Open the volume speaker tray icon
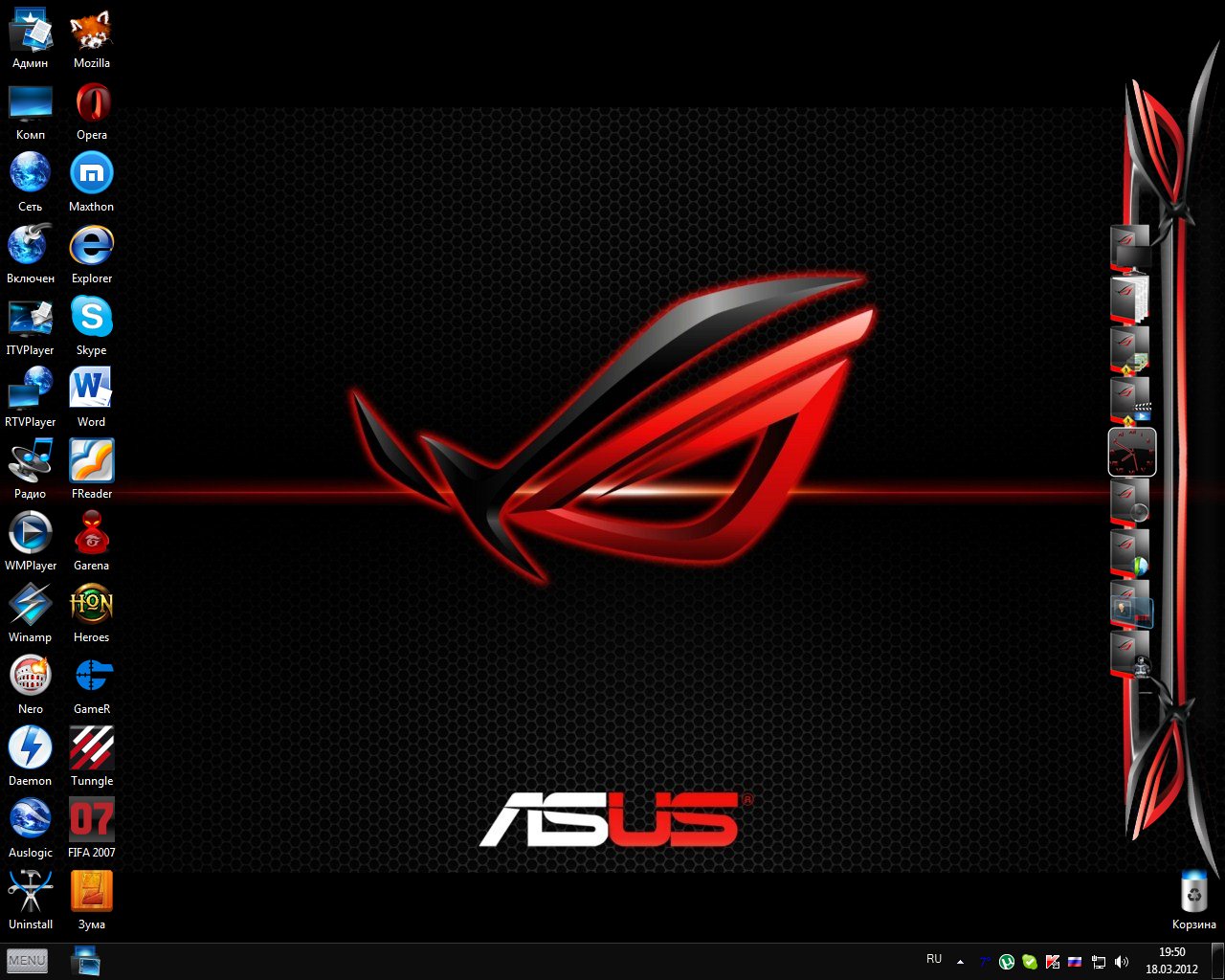Viewport: 1225px width, 980px height. tap(1122, 962)
